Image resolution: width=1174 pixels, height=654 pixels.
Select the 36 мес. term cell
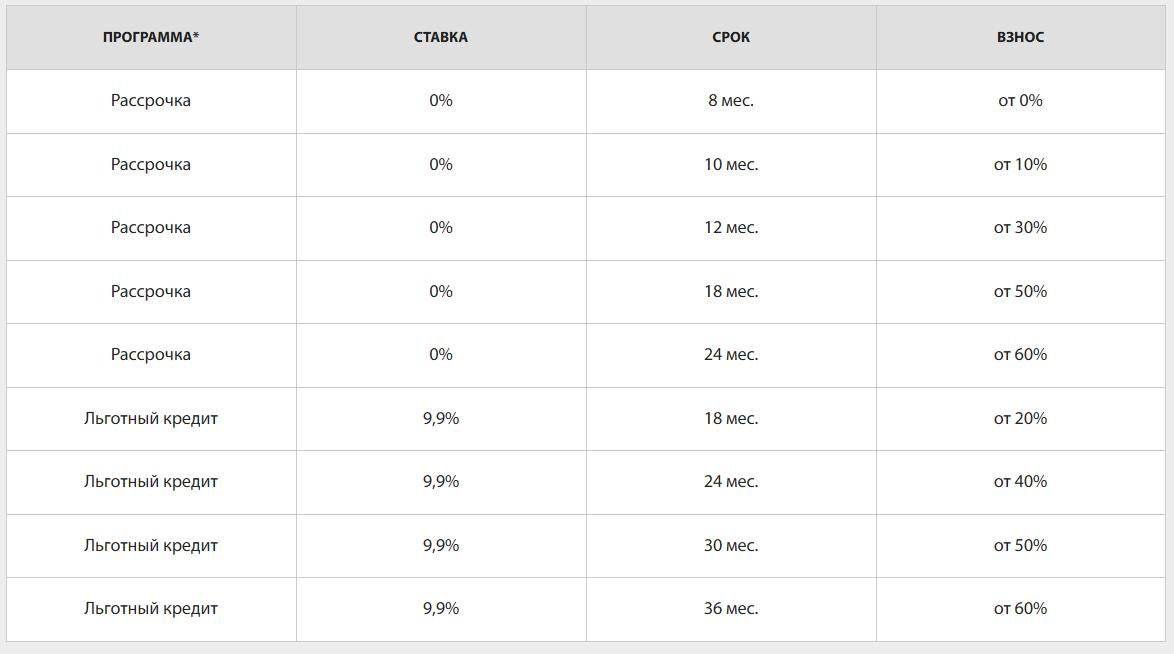731,609
